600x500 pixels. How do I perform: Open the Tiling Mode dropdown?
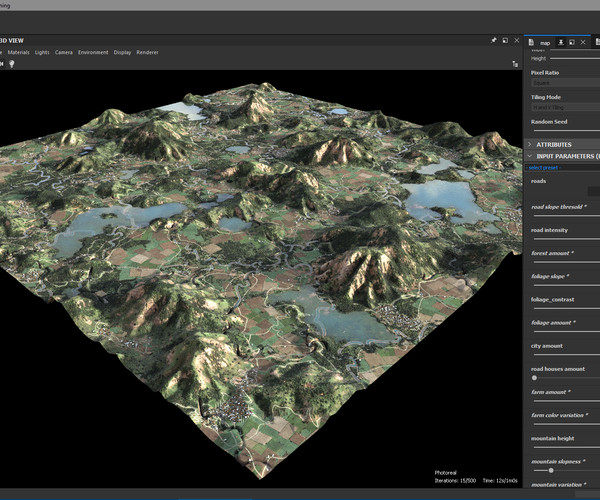point(565,107)
